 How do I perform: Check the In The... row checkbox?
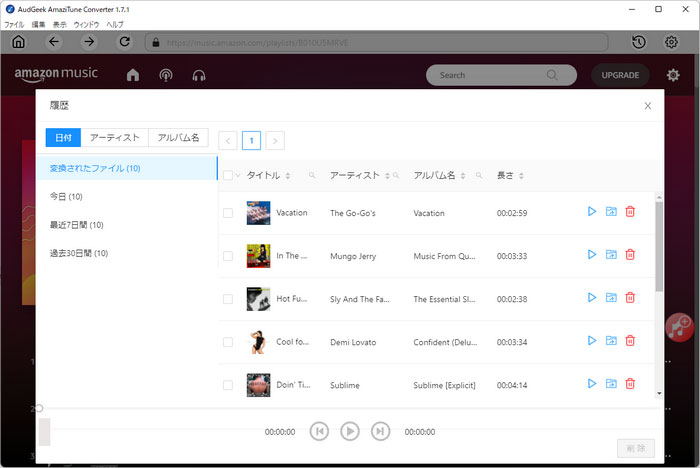pyautogui.click(x=228, y=256)
